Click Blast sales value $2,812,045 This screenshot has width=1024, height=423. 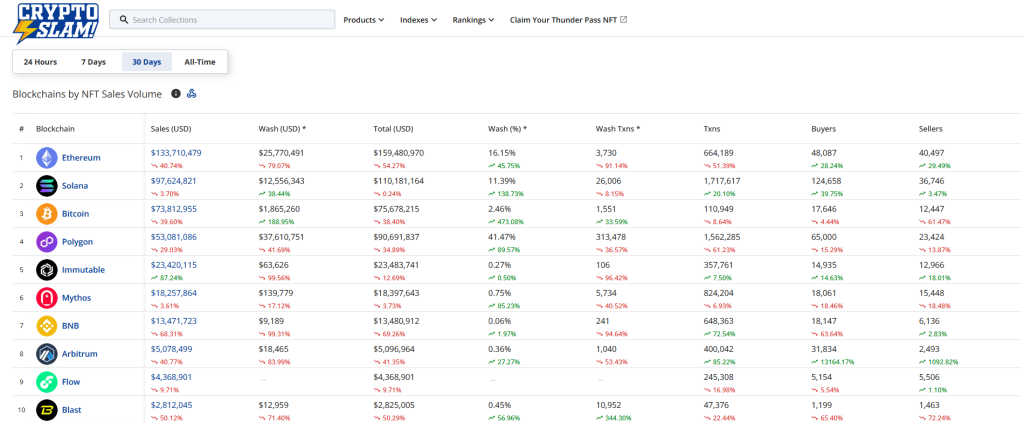tap(171, 406)
